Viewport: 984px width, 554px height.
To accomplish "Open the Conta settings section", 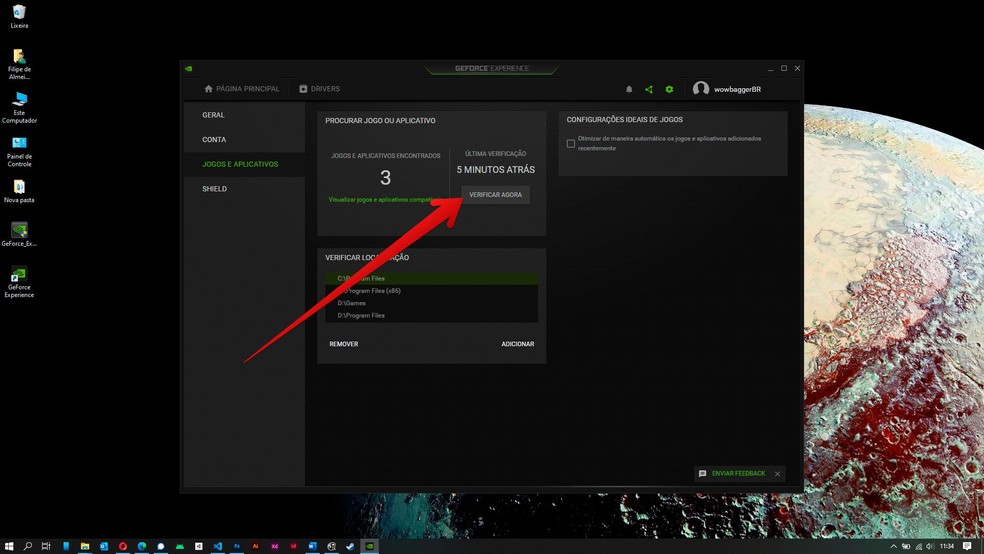I will [x=214, y=140].
